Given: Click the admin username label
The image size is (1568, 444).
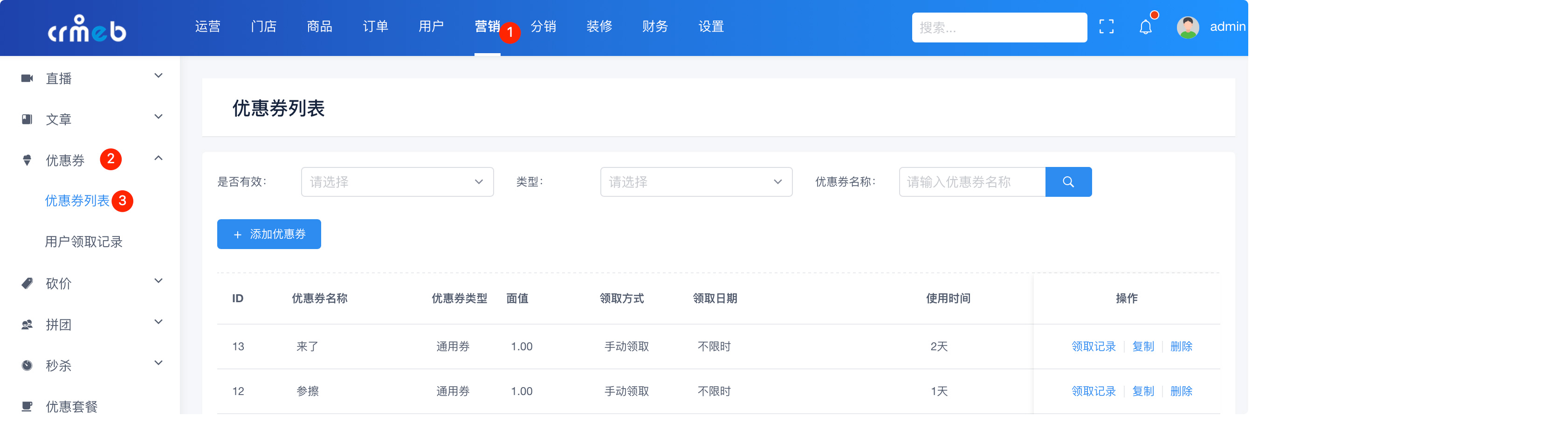Looking at the screenshot, I should click(1228, 27).
